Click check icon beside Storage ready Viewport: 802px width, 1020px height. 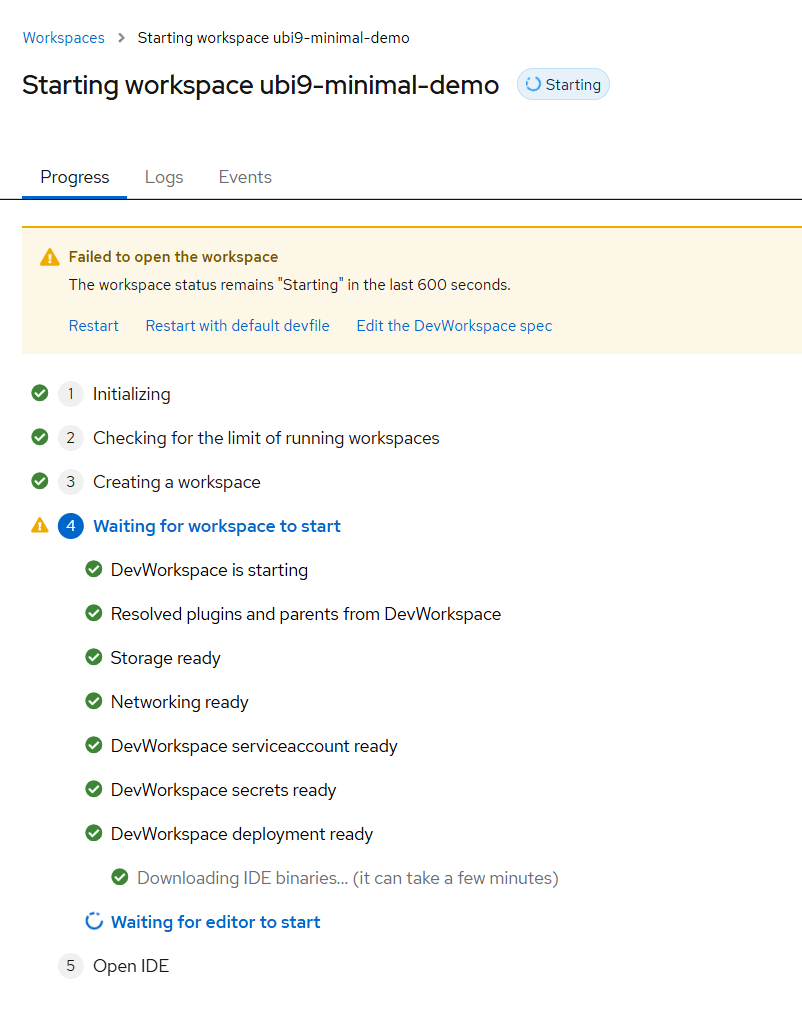click(x=94, y=658)
